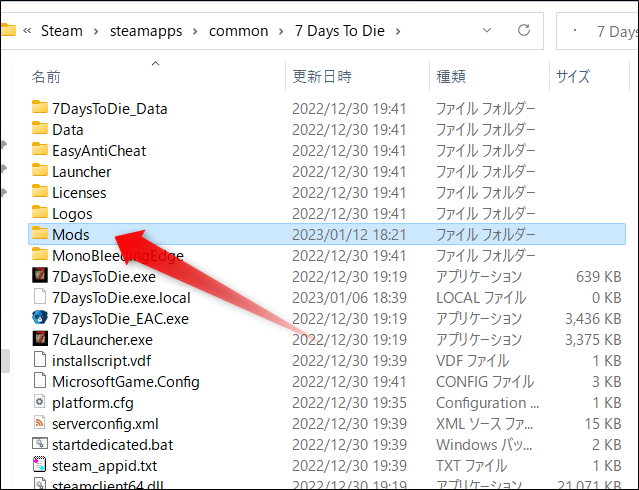Click the LOCAL ファイル type cell
639x490 pixels.
click(481, 298)
